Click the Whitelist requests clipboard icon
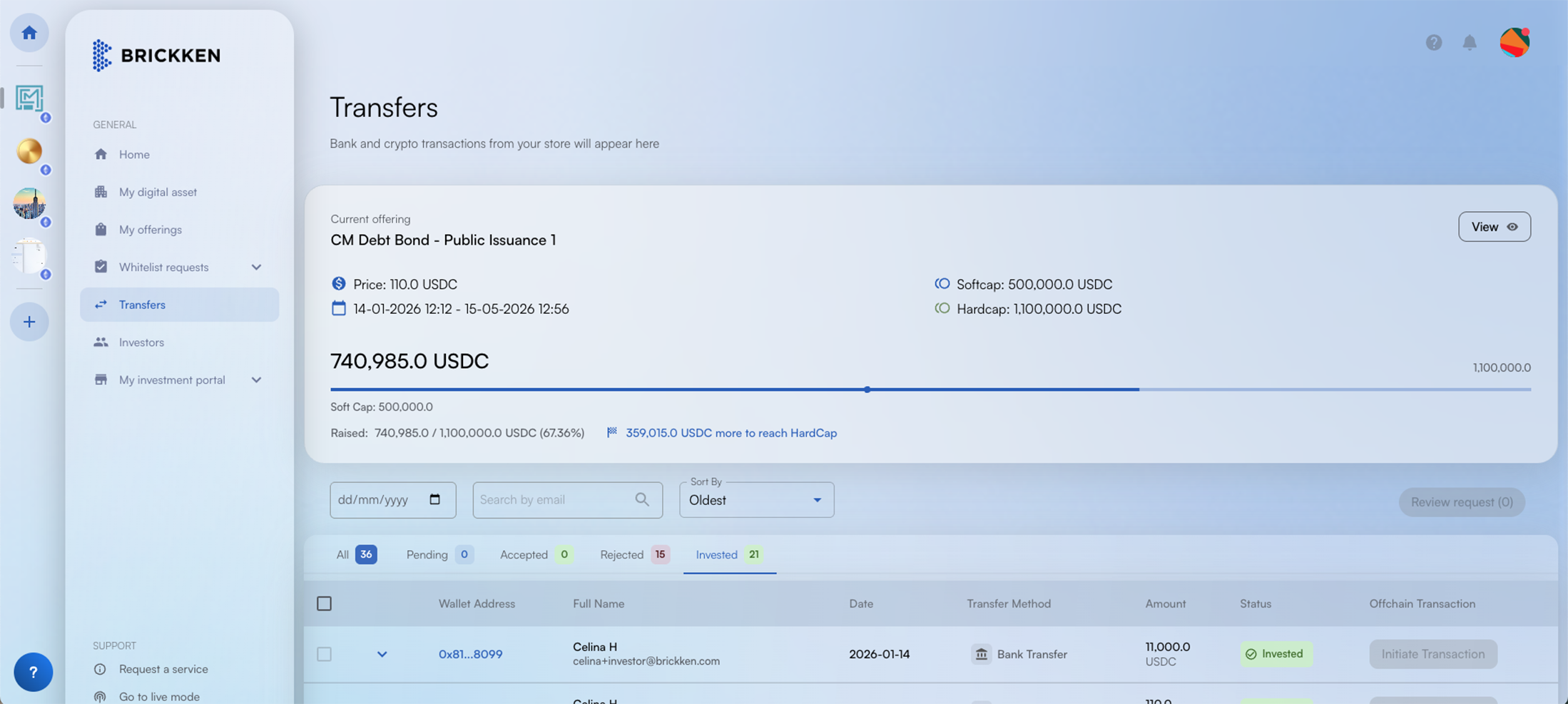 (x=101, y=267)
